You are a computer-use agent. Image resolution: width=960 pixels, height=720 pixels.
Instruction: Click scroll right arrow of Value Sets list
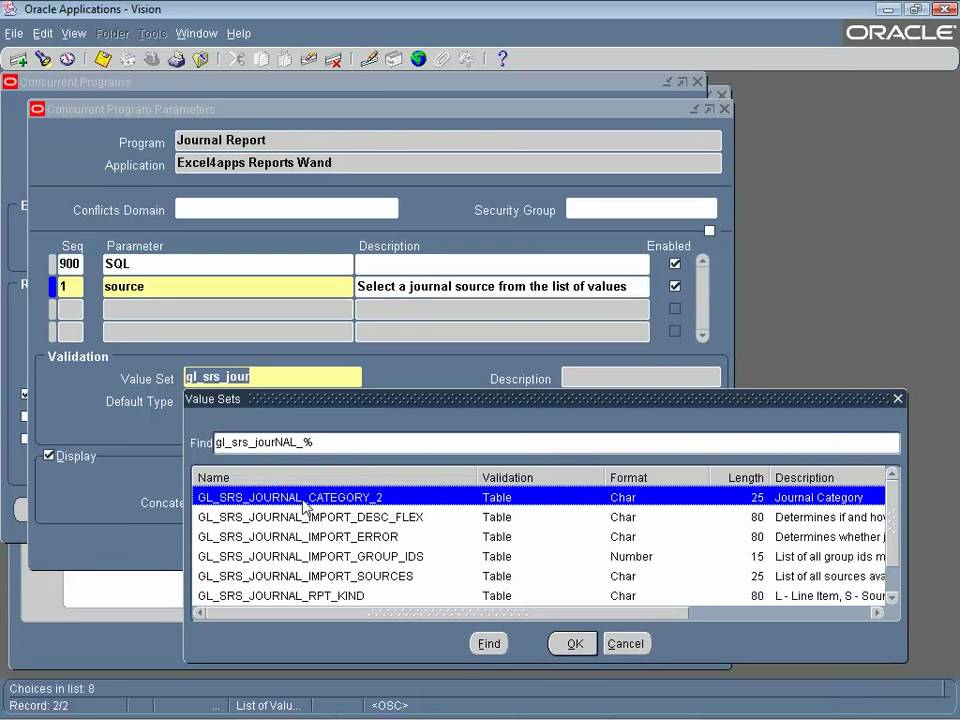[877, 612]
